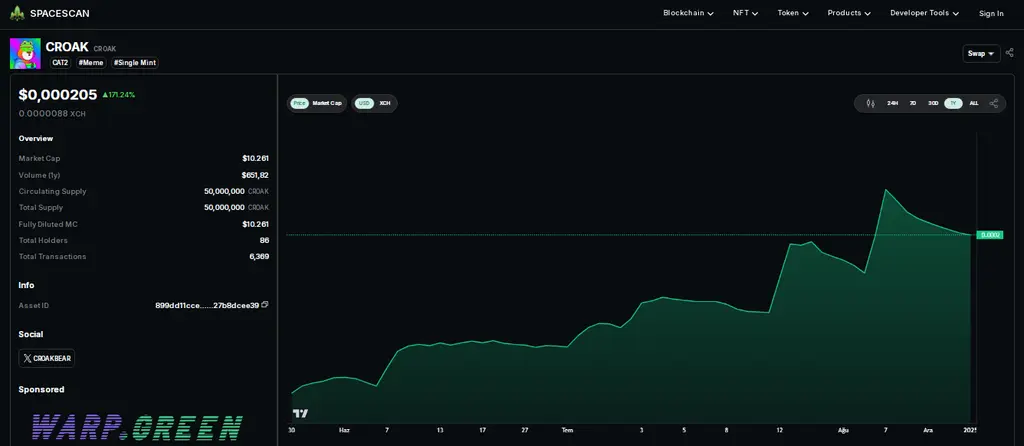Click the 0.0000088 XCH price text

click(52, 114)
